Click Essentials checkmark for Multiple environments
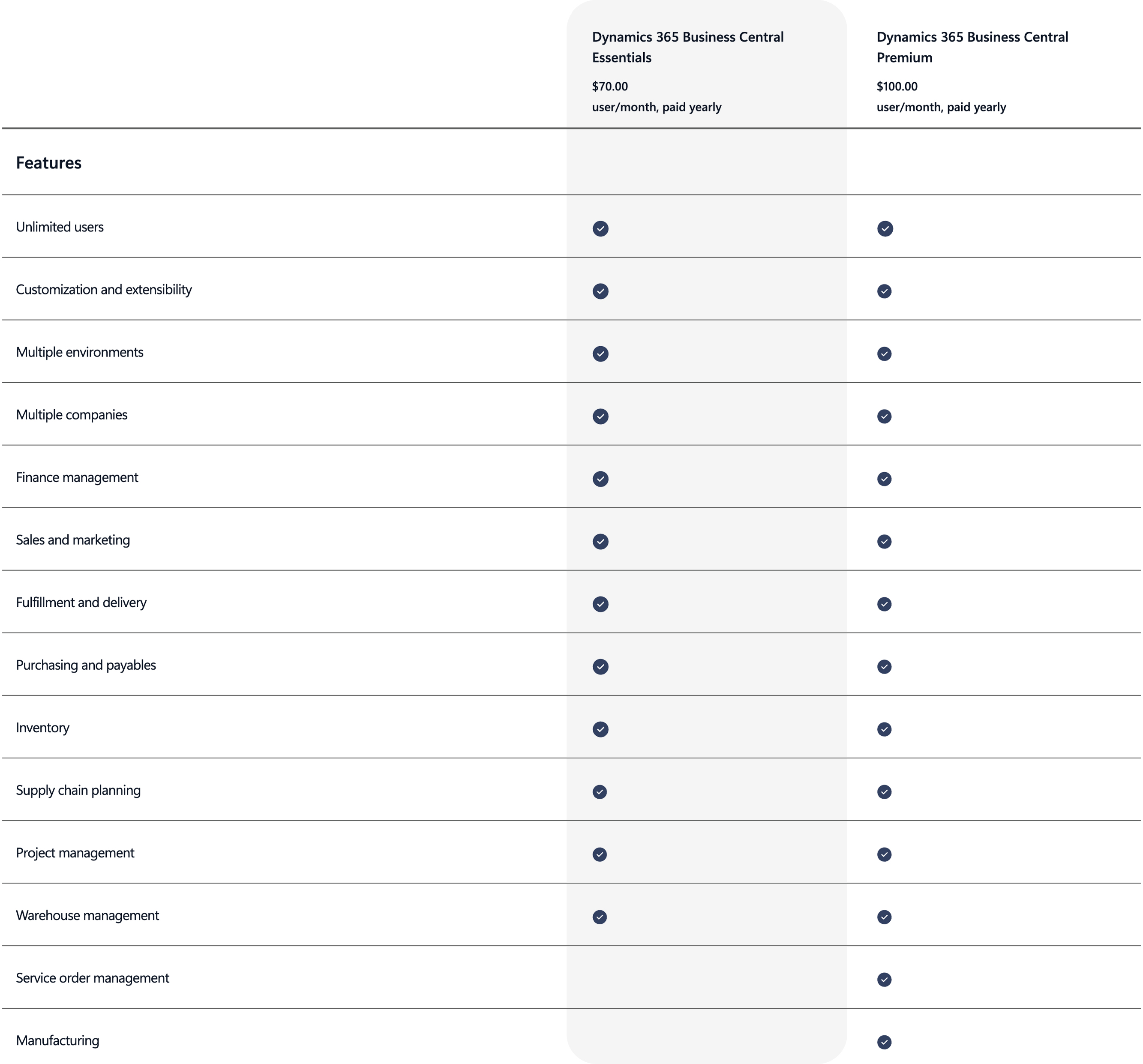This screenshot has height=1064, width=1143. (600, 354)
